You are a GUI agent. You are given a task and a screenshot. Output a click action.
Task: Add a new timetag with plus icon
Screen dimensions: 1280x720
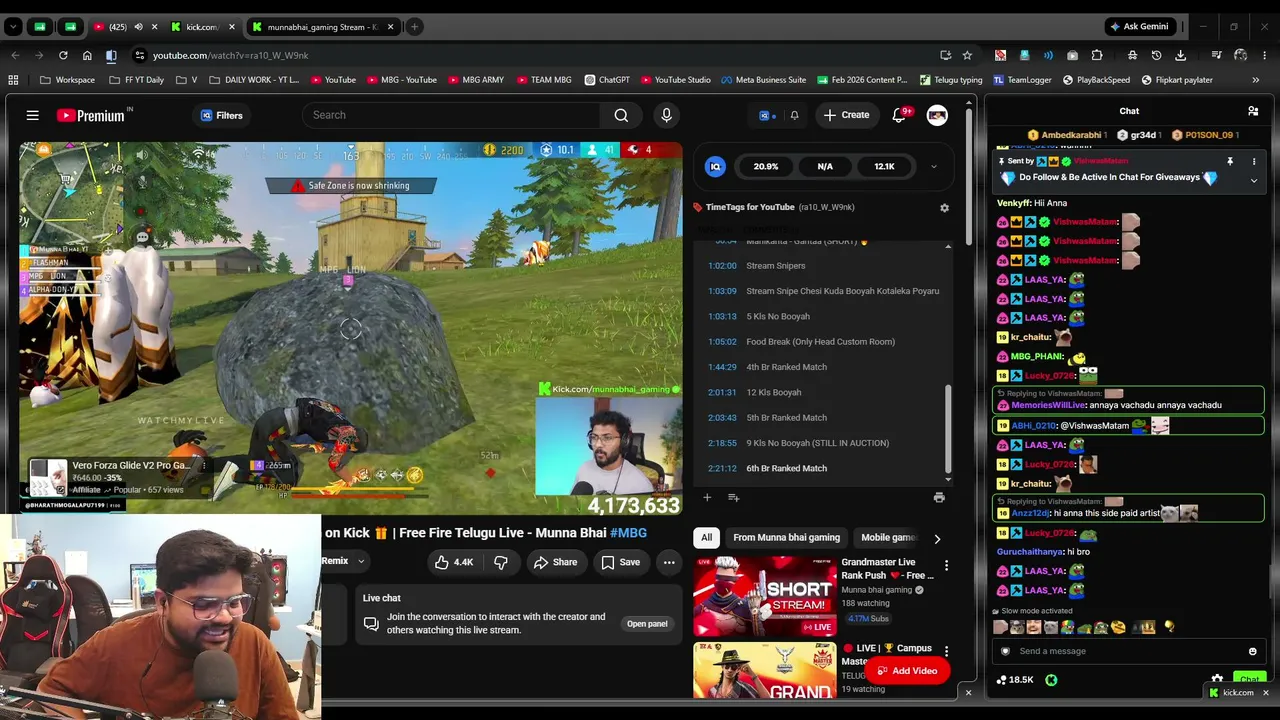click(x=707, y=497)
